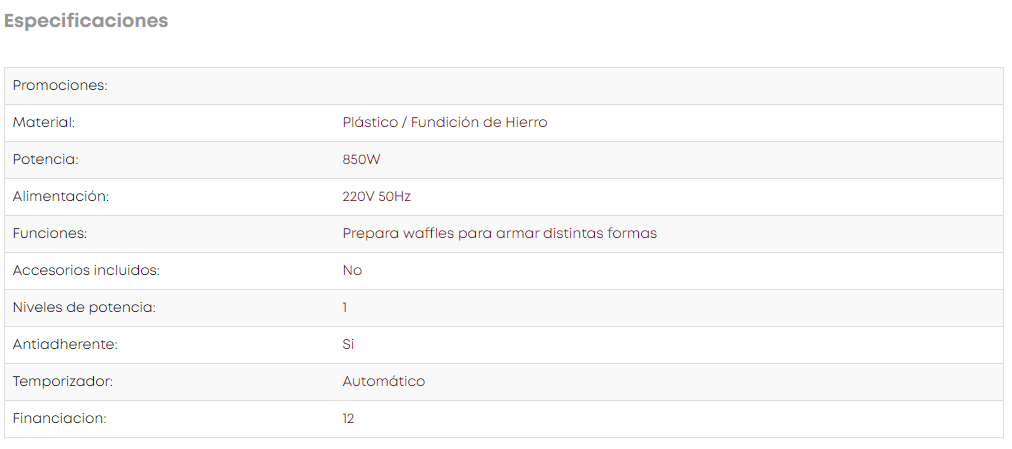Click the 850W power value
Screen dimensions: 1012x449
361,159
